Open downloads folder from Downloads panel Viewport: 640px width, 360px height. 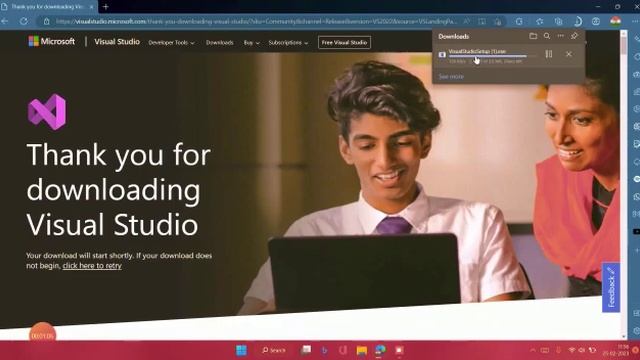point(533,36)
